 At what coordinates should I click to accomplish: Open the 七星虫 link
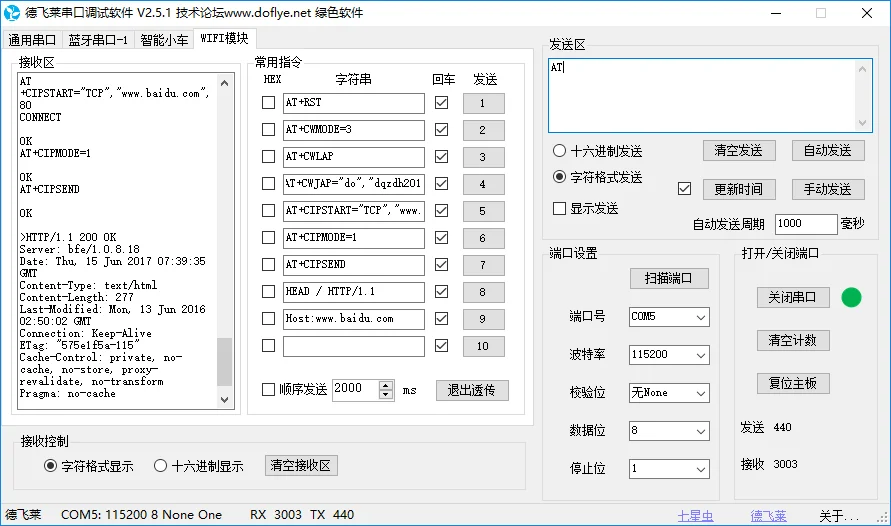(x=695, y=516)
